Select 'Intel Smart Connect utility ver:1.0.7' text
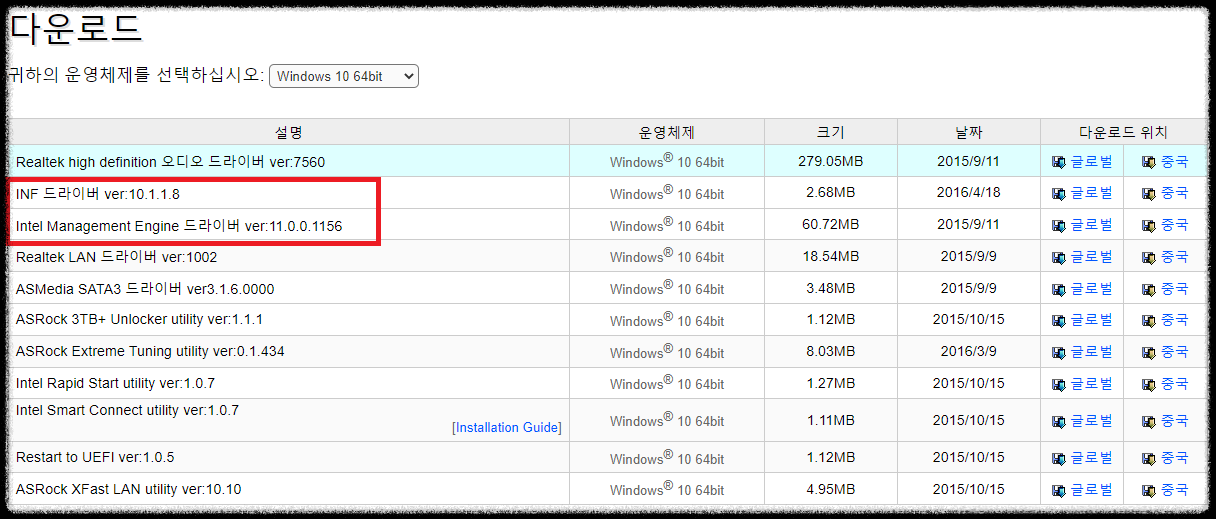 tap(127, 411)
